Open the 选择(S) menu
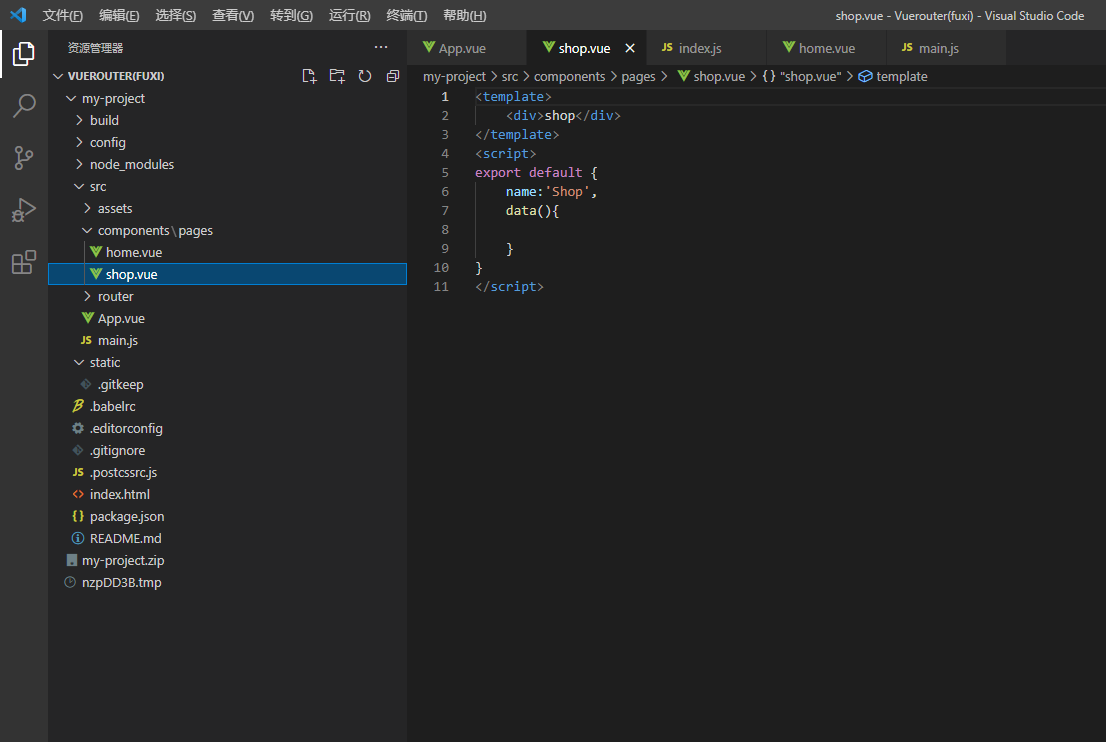This screenshot has height=742, width=1106. click(x=176, y=16)
